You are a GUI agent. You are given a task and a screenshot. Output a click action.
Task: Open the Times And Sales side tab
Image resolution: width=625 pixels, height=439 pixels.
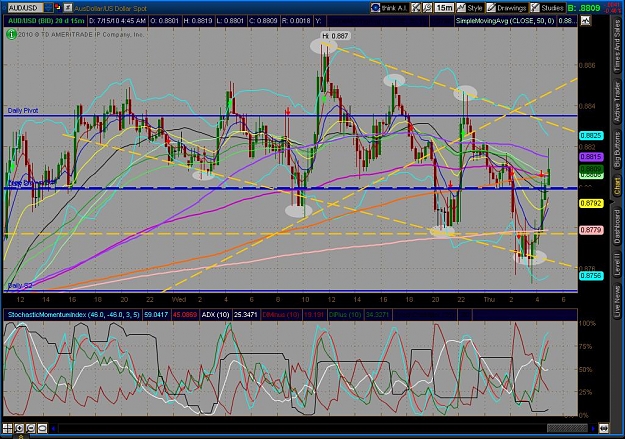(x=617, y=46)
